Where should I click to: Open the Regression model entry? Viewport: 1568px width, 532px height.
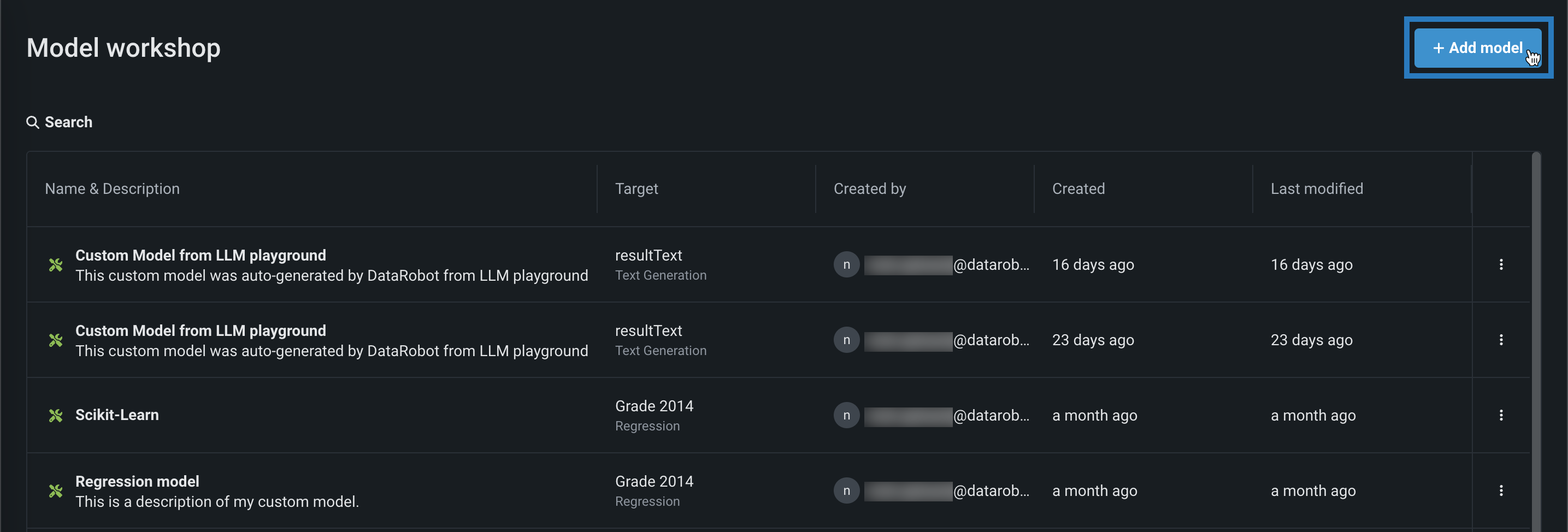point(137,482)
